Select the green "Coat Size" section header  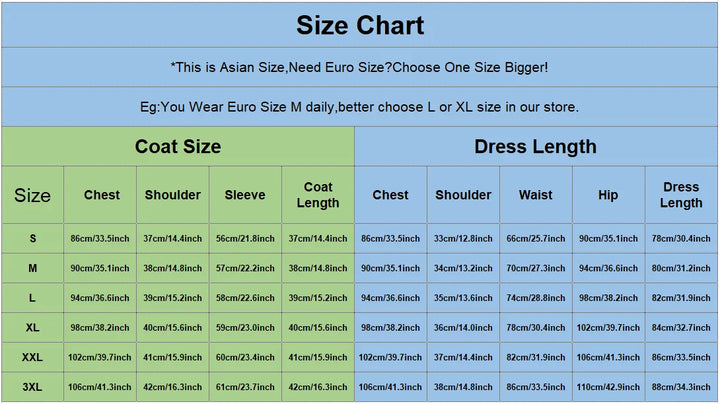tap(178, 147)
